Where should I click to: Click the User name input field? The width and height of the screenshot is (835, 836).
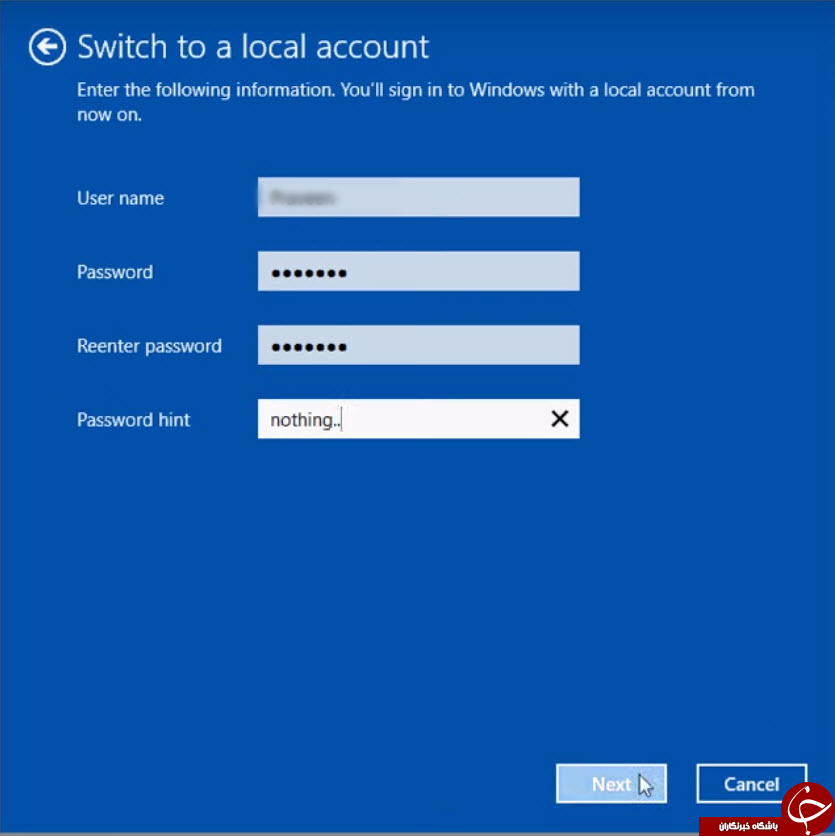[419, 197]
